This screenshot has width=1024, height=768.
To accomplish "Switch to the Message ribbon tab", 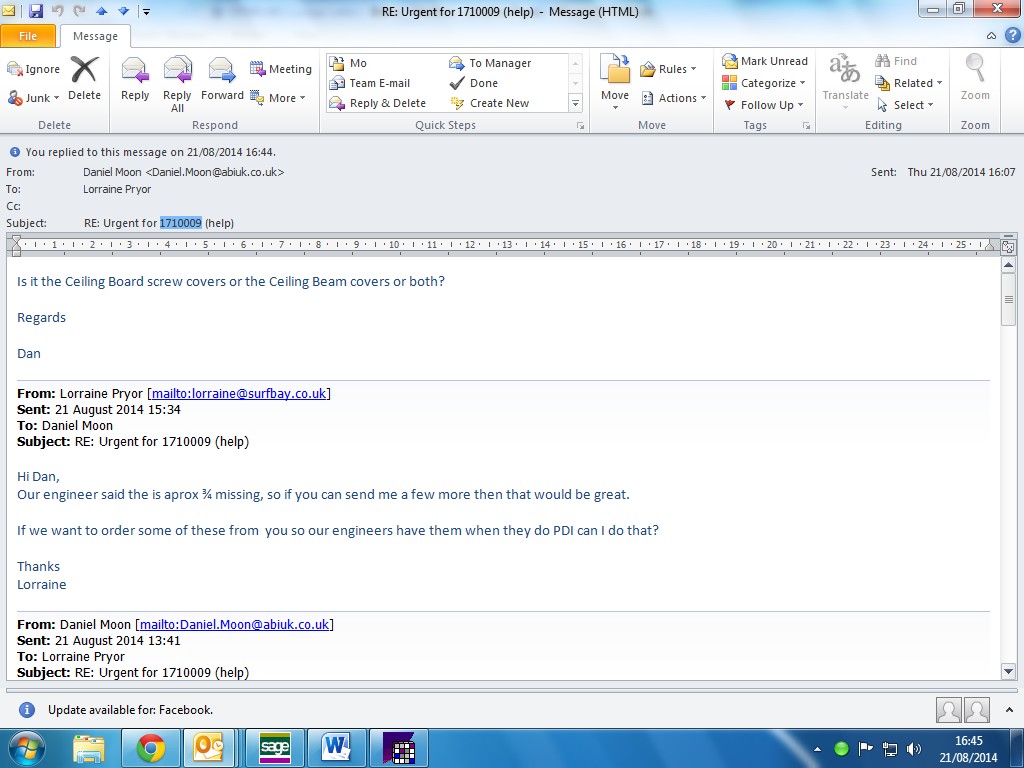I will 95,36.
